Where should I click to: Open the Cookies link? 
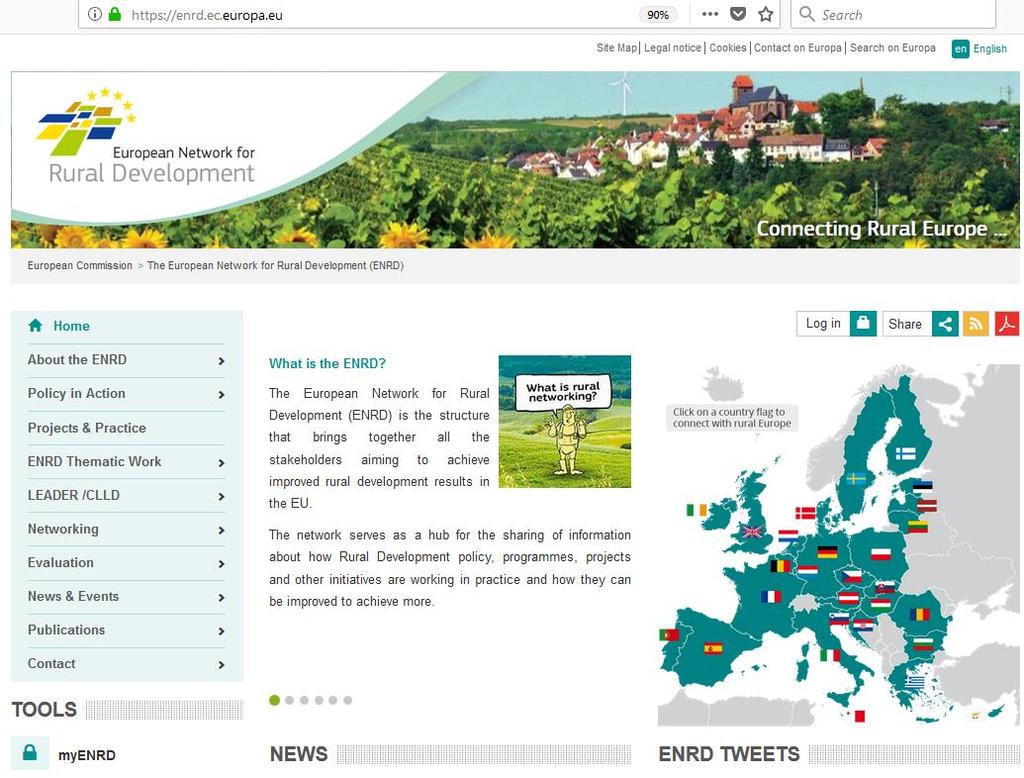point(728,48)
